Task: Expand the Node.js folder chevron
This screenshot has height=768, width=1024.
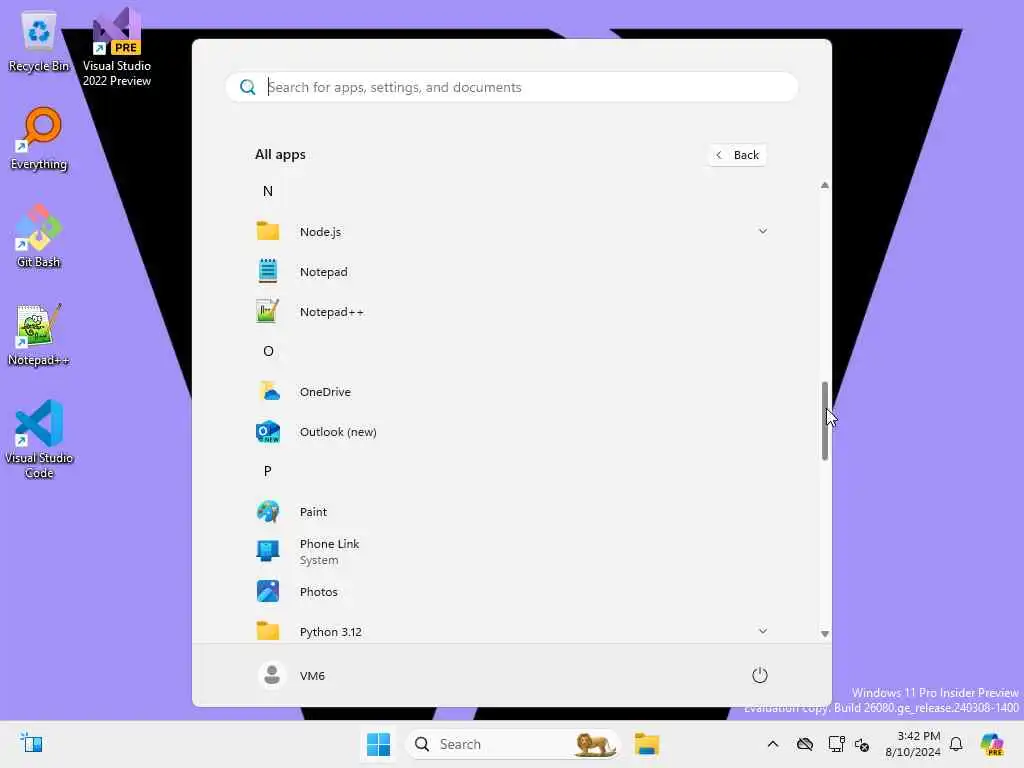Action: (762, 231)
